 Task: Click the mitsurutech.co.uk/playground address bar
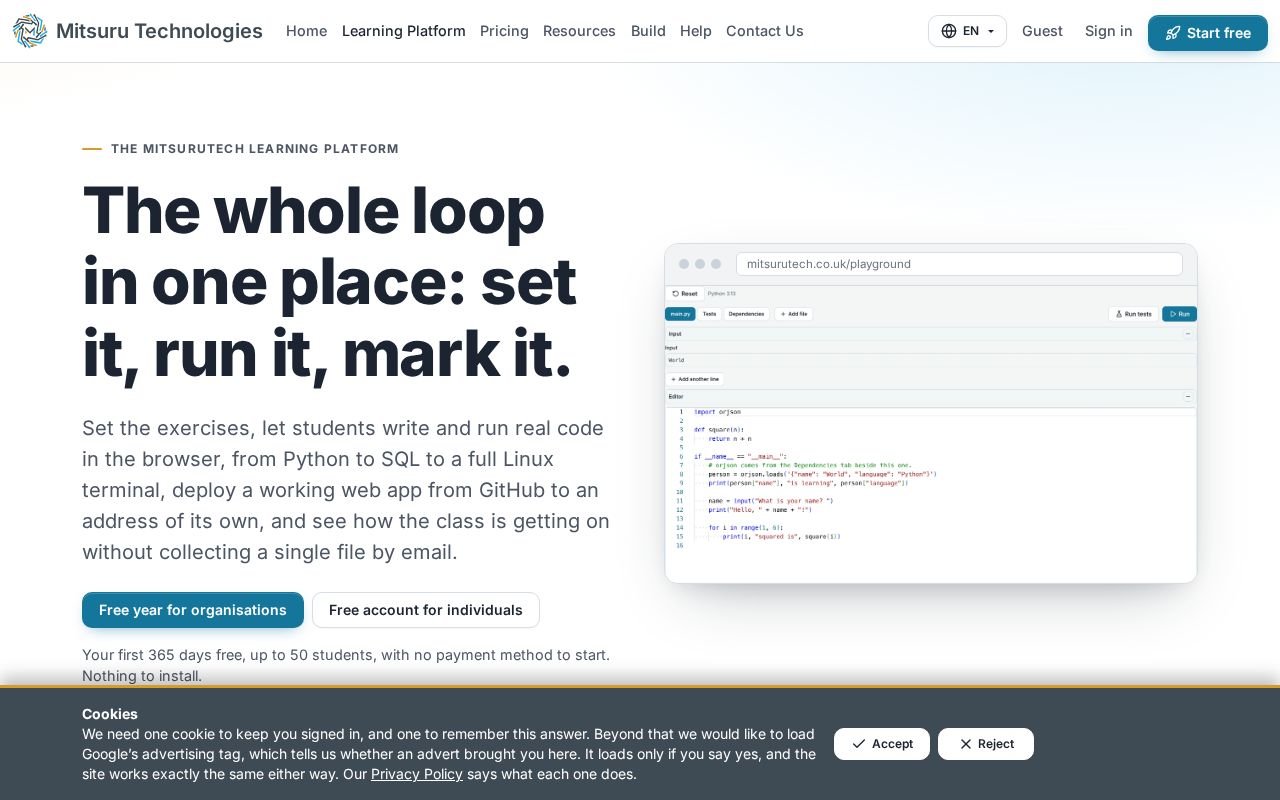coord(959,264)
